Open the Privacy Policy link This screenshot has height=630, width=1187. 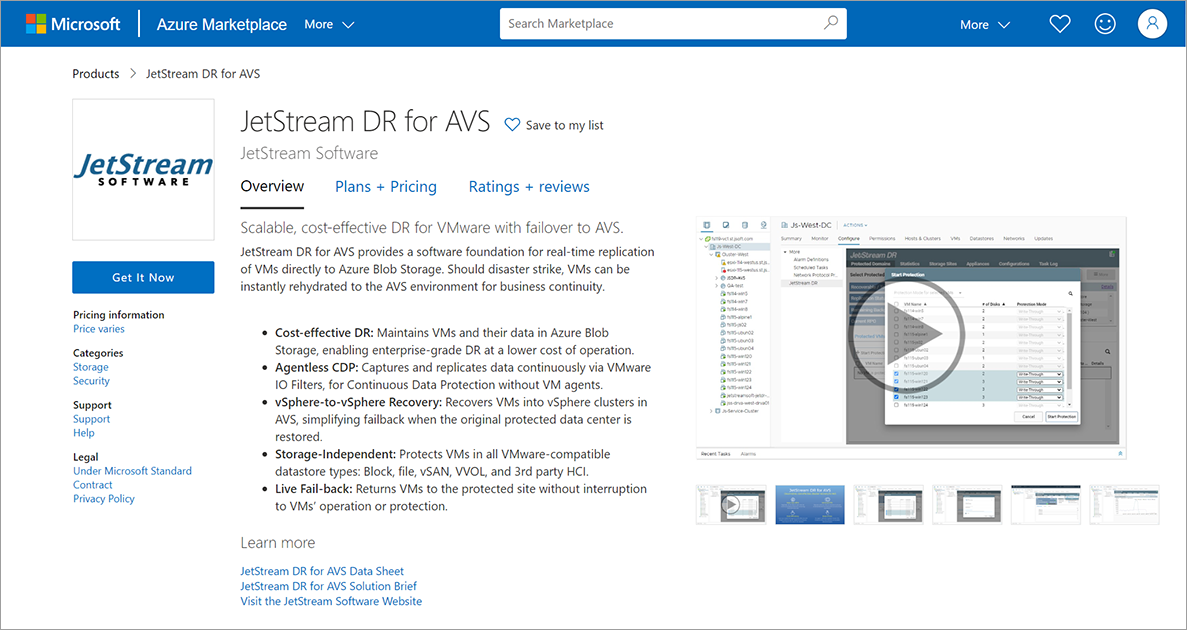coord(104,499)
